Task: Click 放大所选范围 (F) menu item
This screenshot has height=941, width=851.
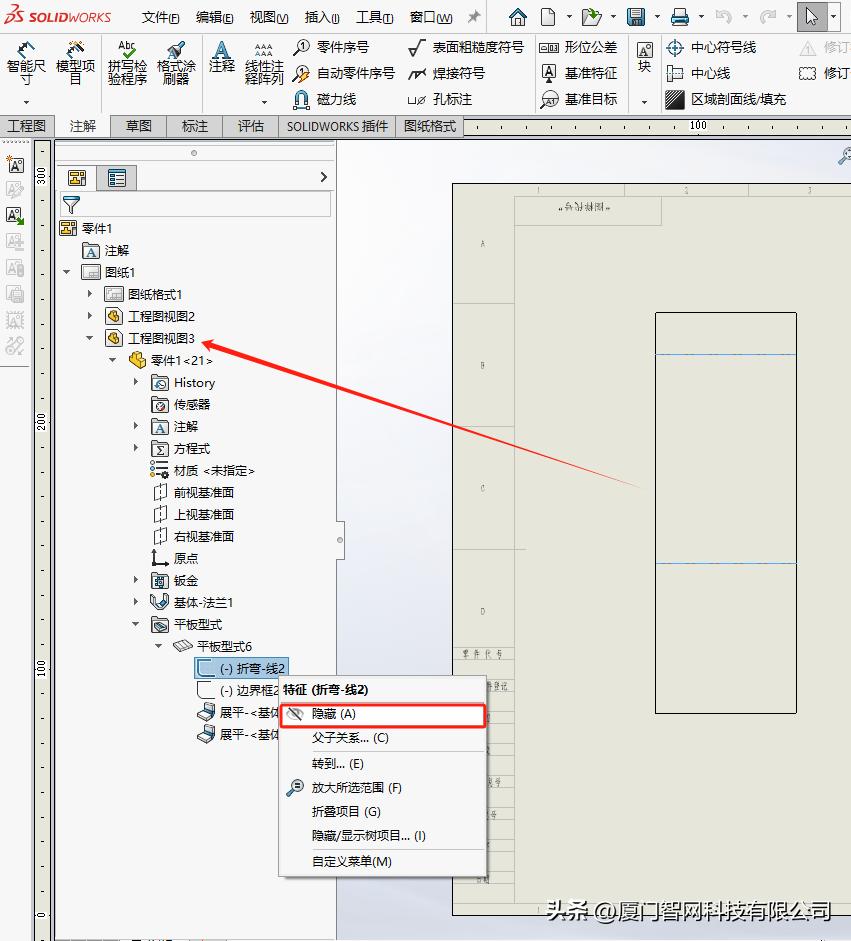Action: pos(383,787)
